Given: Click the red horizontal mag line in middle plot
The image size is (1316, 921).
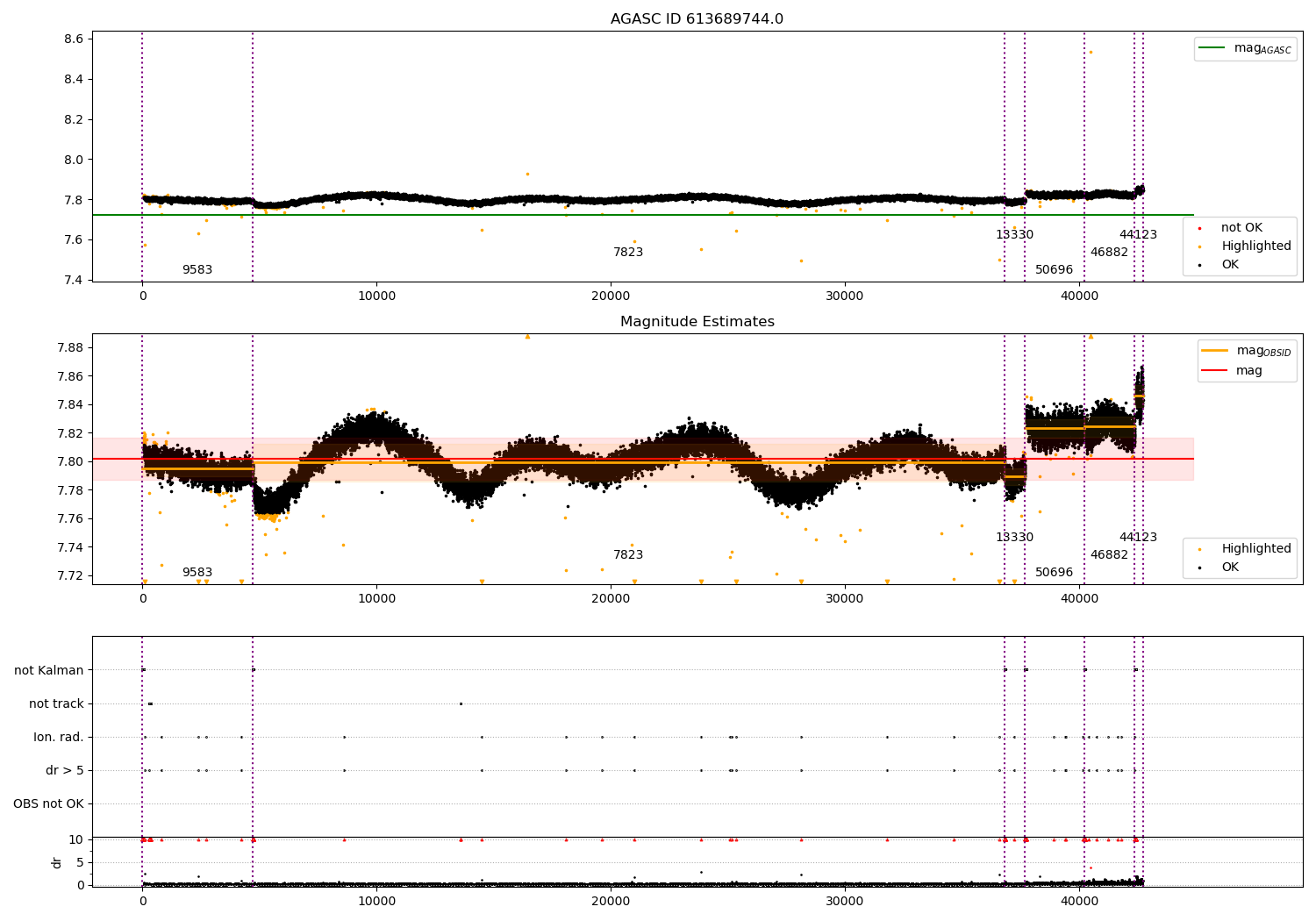Looking at the screenshot, I should 642,459.
